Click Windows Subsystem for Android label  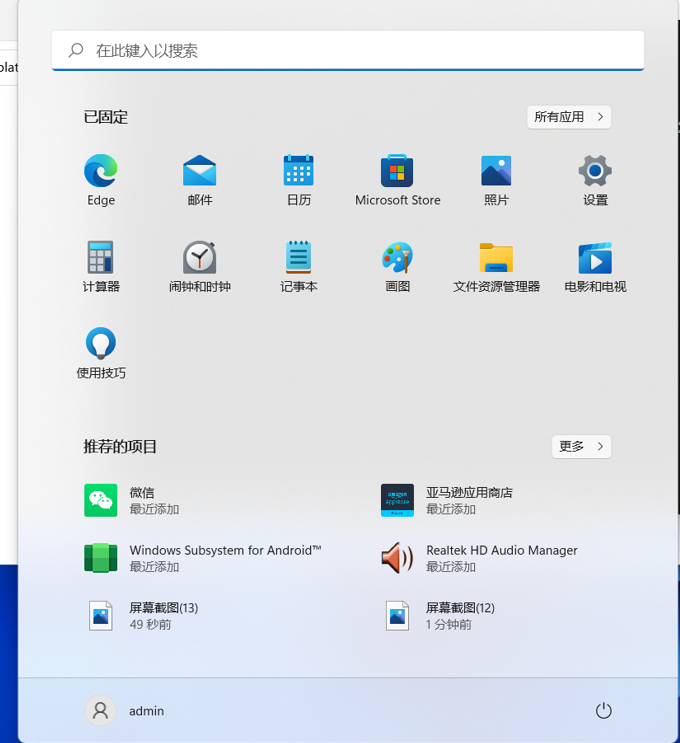(x=226, y=550)
